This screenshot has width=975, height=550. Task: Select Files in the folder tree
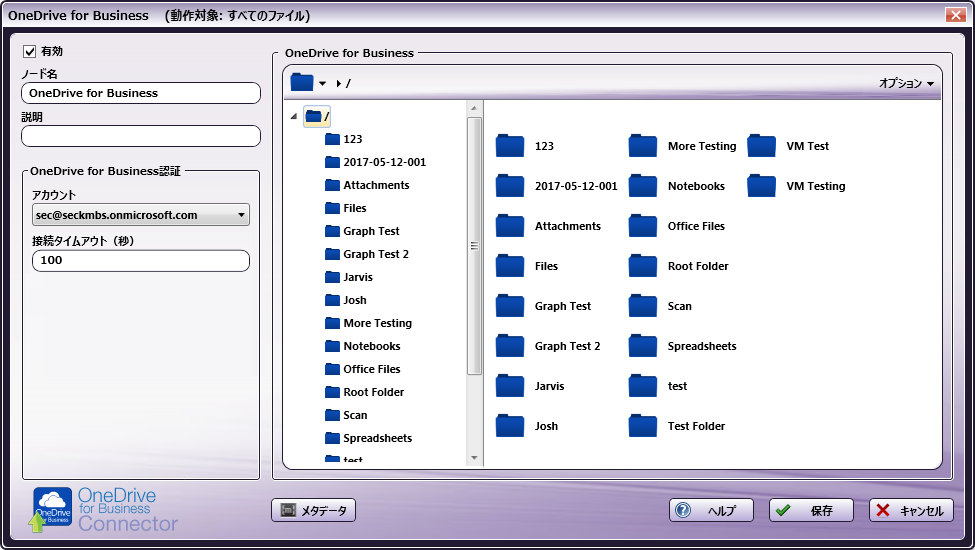coord(346,208)
